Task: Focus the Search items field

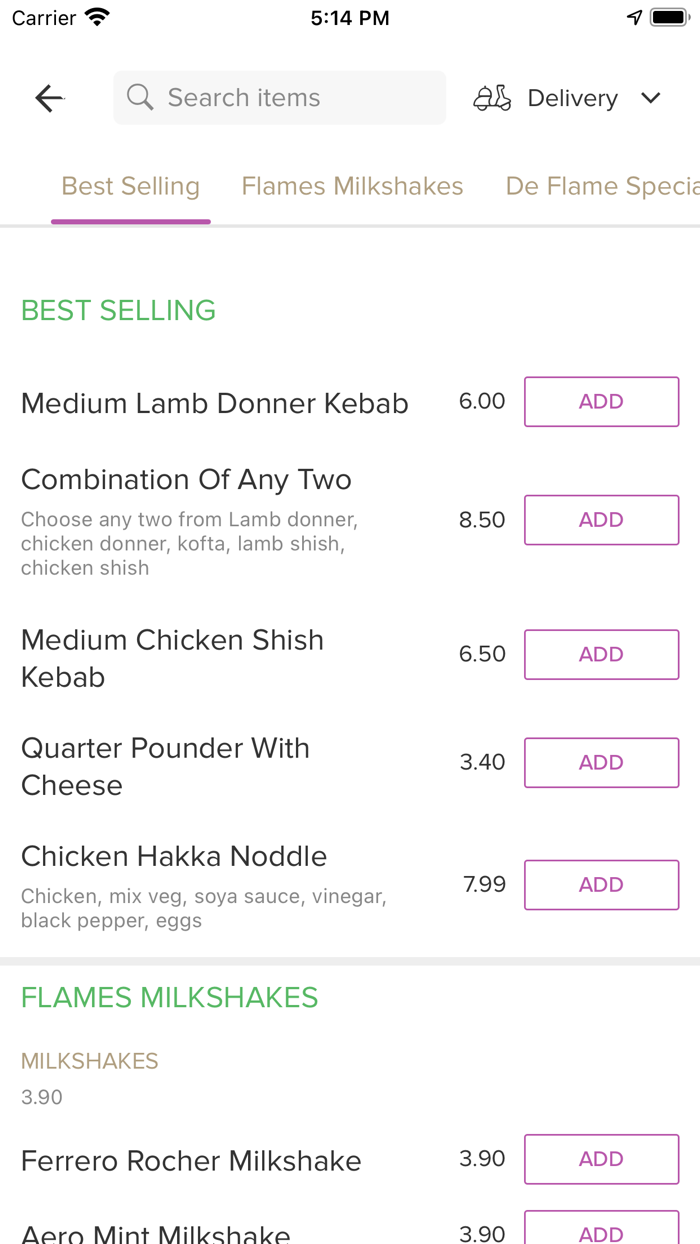Action: pyautogui.click(x=290, y=98)
